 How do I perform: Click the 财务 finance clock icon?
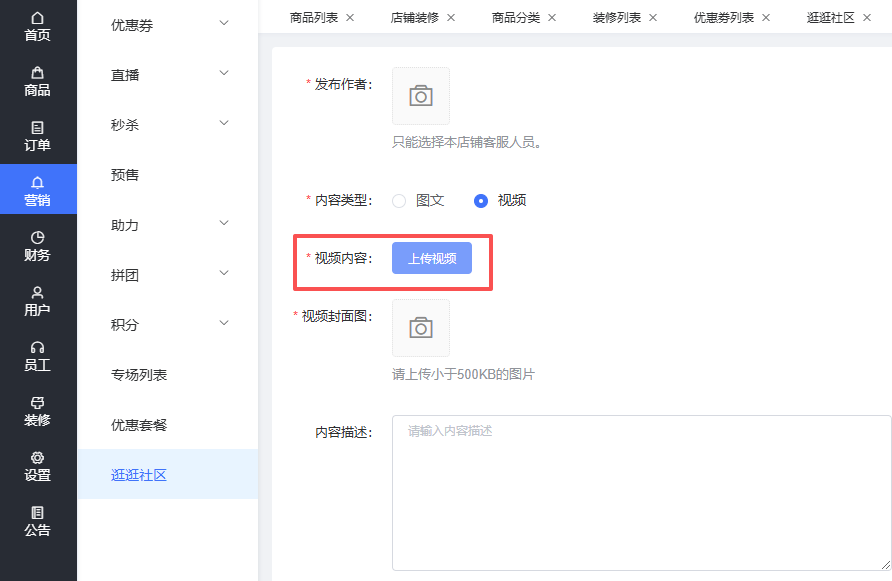pyautogui.click(x=38, y=238)
